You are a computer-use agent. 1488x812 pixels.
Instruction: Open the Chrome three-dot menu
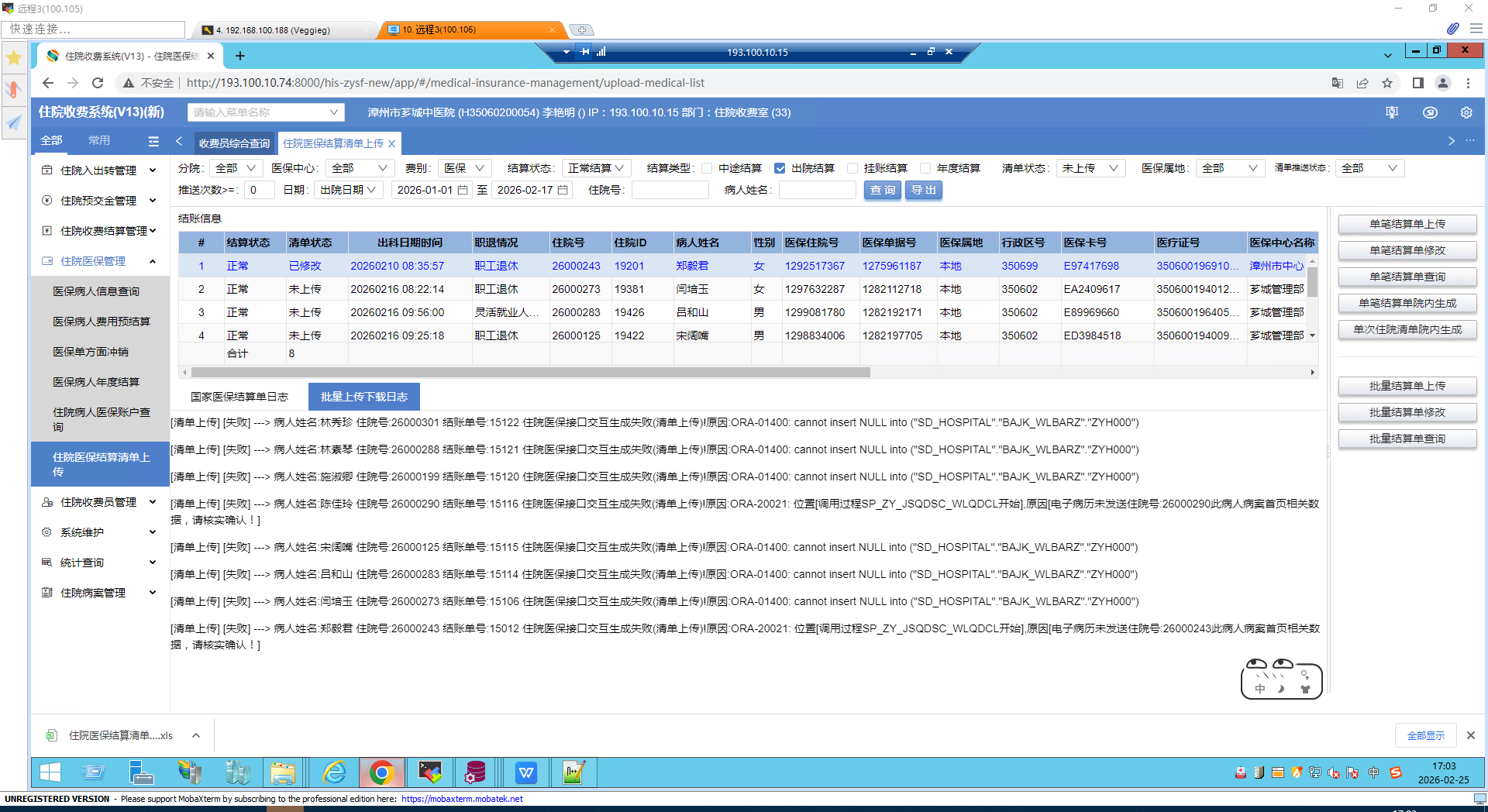[1468, 83]
